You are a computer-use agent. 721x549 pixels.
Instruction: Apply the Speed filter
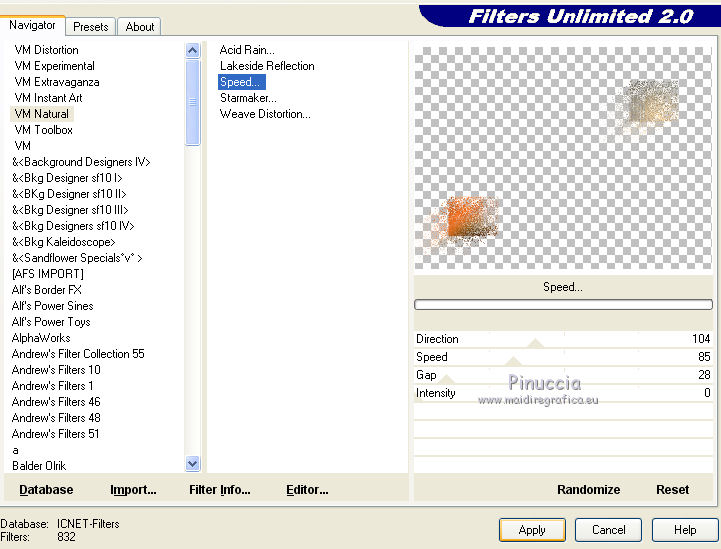pyautogui.click(x=532, y=530)
